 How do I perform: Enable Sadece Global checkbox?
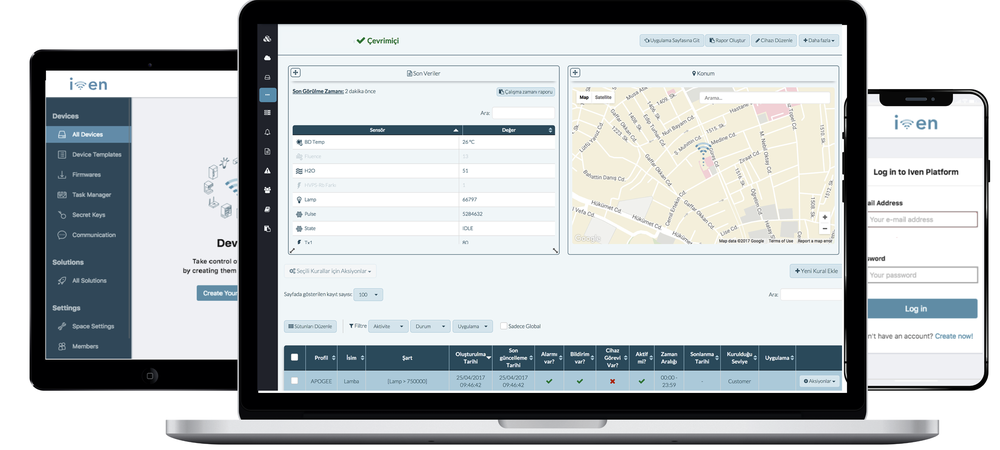(504, 326)
